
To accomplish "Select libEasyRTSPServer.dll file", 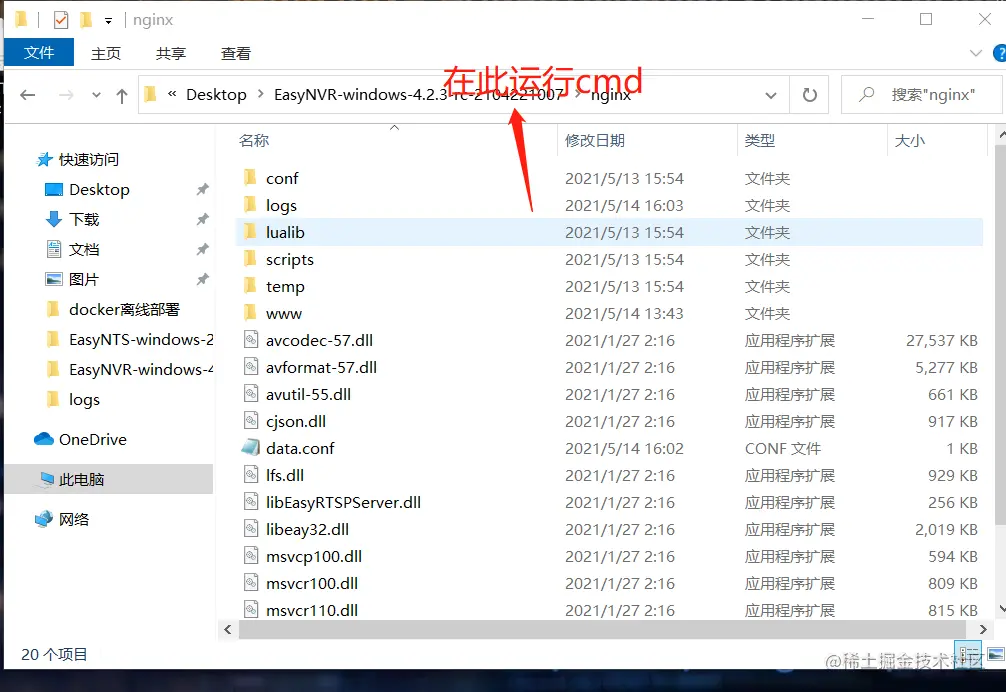I will [343, 502].
